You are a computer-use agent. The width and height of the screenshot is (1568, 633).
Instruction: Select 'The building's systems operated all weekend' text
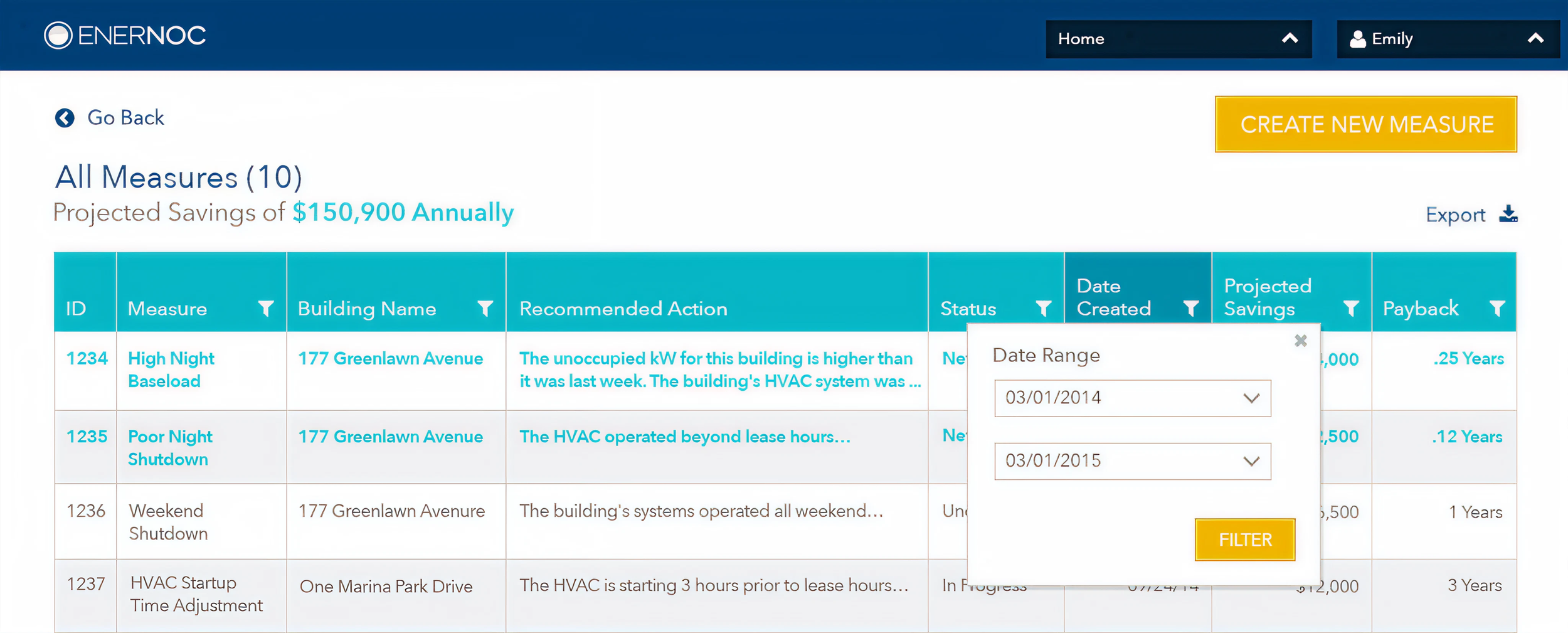[x=701, y=511]
